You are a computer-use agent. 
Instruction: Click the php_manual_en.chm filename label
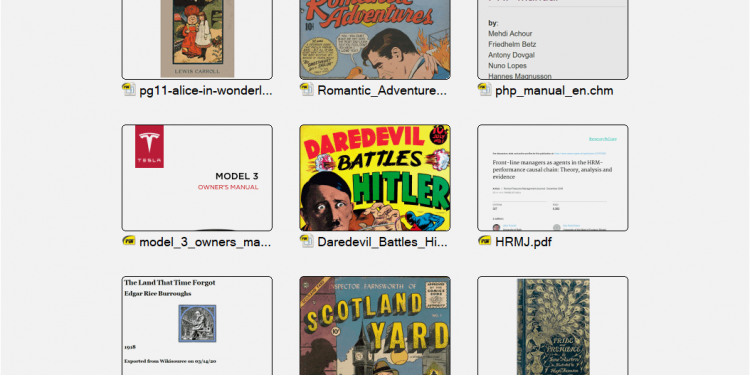pos(554,91)
